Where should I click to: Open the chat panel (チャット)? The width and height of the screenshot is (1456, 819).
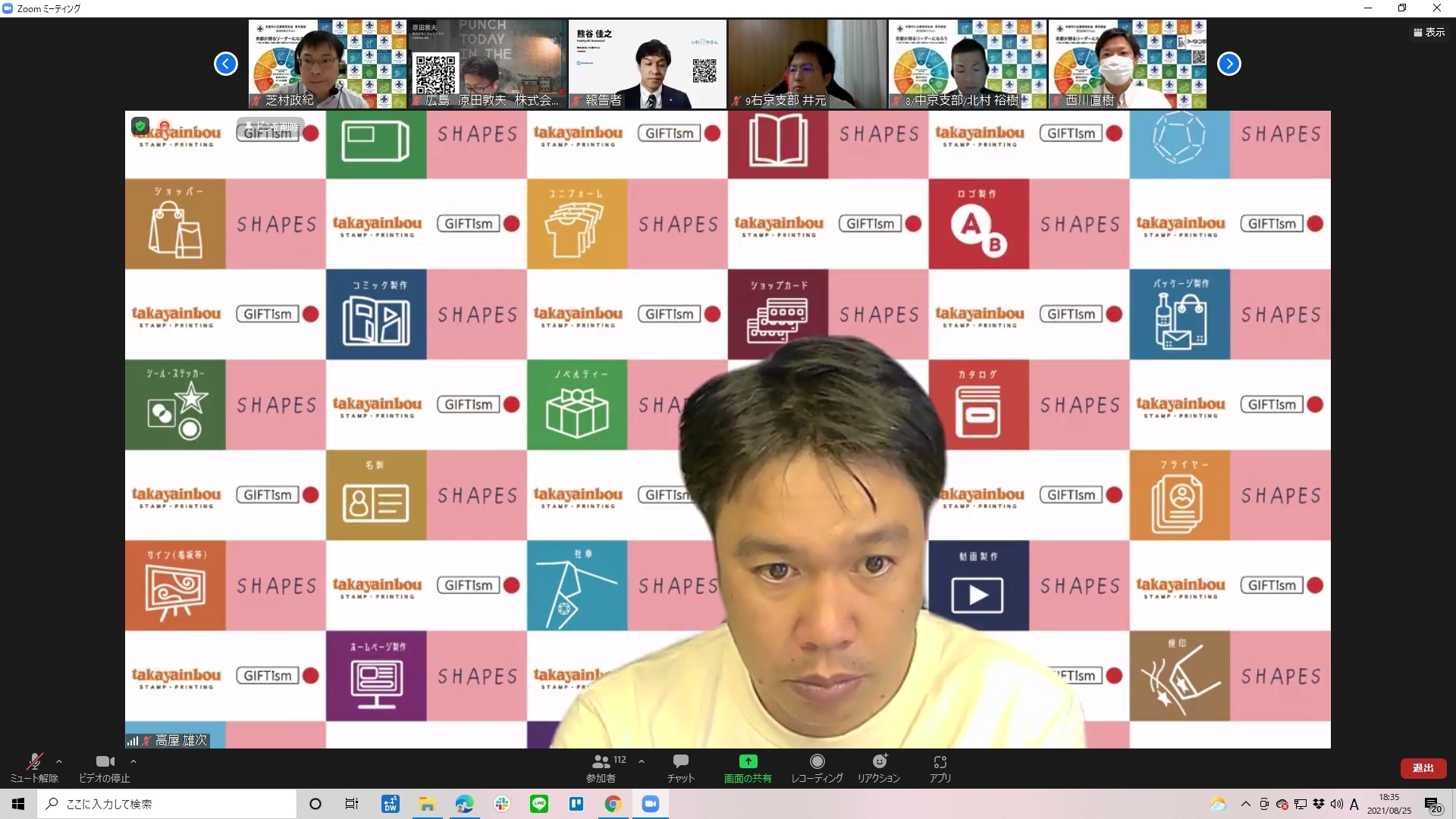pos(680,767)
